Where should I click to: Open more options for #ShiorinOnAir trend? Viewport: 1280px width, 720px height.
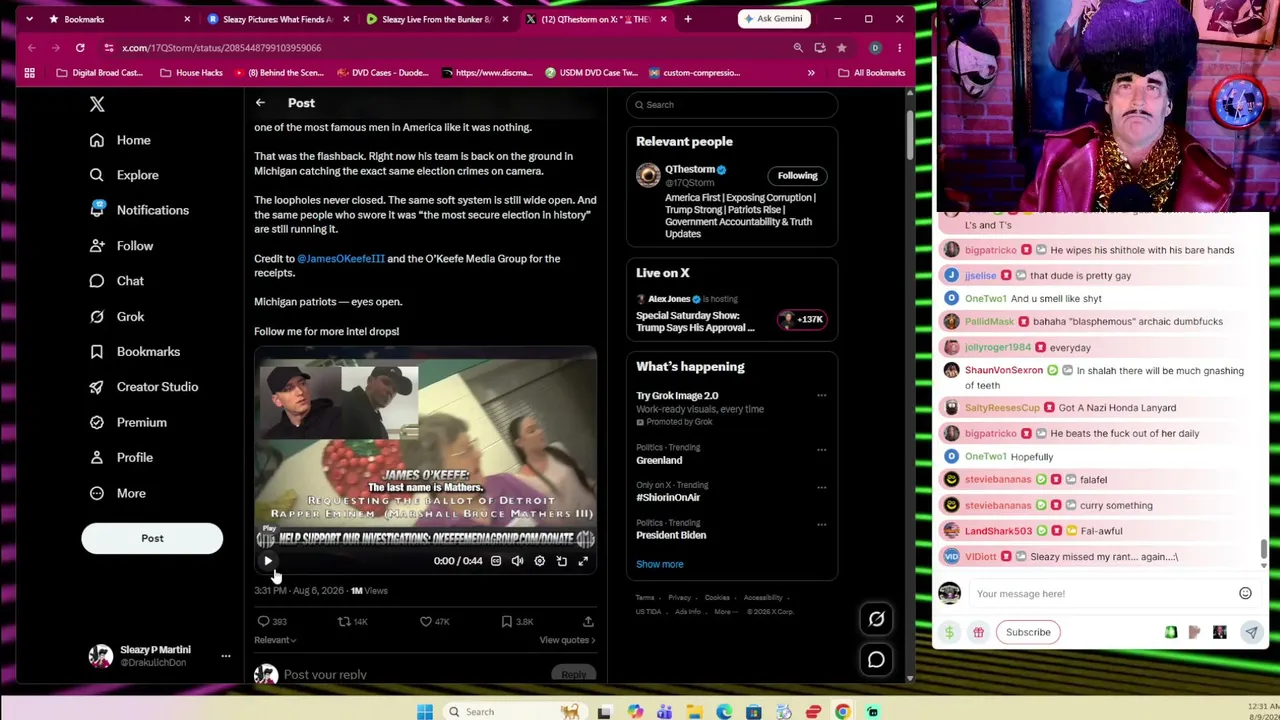click(x=821, y=487)
